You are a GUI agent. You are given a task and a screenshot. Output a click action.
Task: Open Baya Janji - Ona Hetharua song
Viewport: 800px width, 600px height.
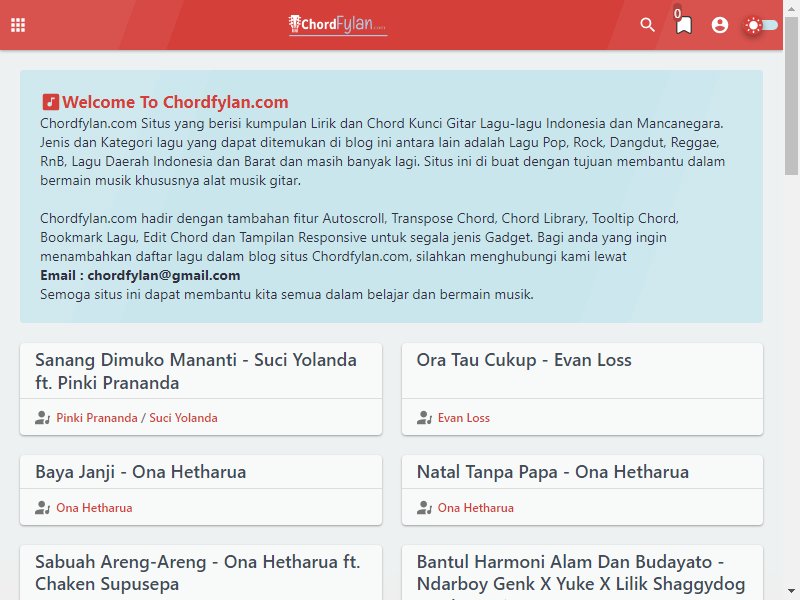(141, 472)
